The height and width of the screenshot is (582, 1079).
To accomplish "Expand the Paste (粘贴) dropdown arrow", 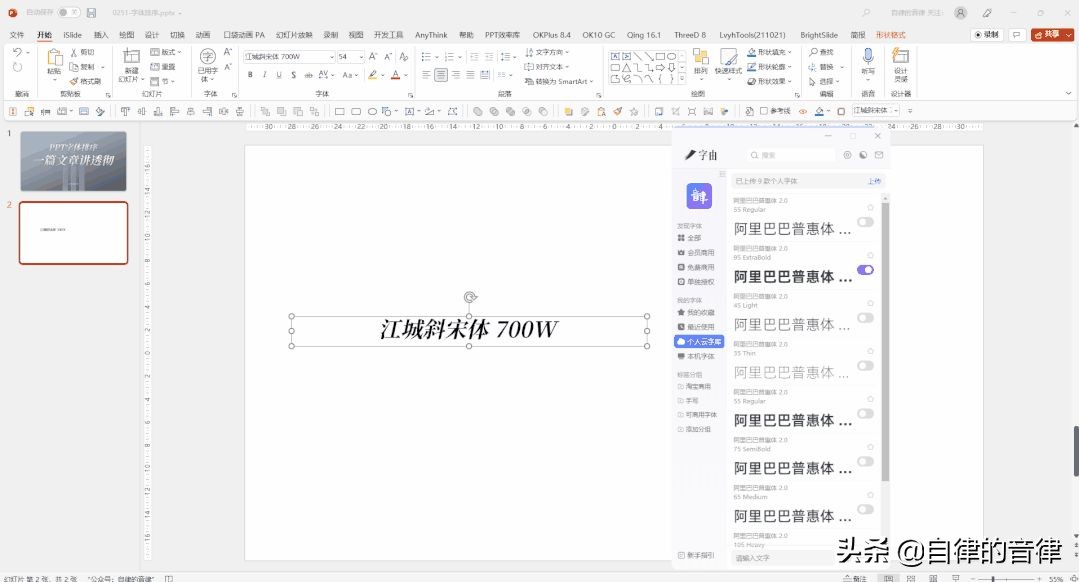I will pos(53,80).
